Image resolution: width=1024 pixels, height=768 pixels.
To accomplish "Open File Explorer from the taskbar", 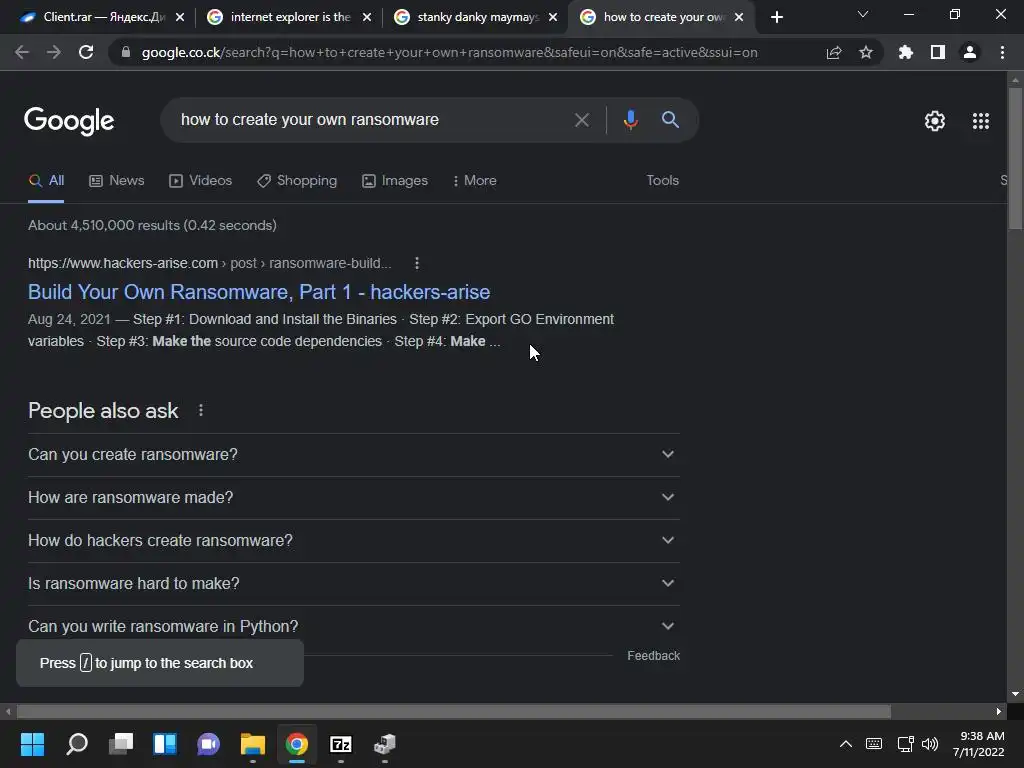I will (x=253, y=744).
